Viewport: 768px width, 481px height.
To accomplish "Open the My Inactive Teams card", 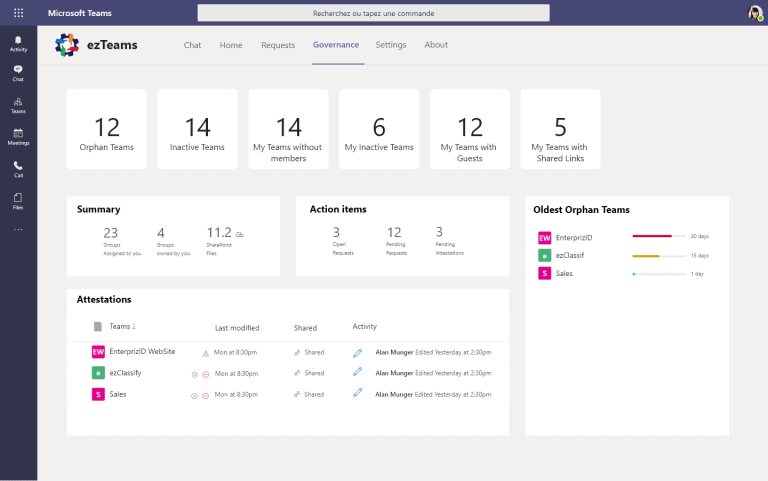I will (x=379, y=129).
